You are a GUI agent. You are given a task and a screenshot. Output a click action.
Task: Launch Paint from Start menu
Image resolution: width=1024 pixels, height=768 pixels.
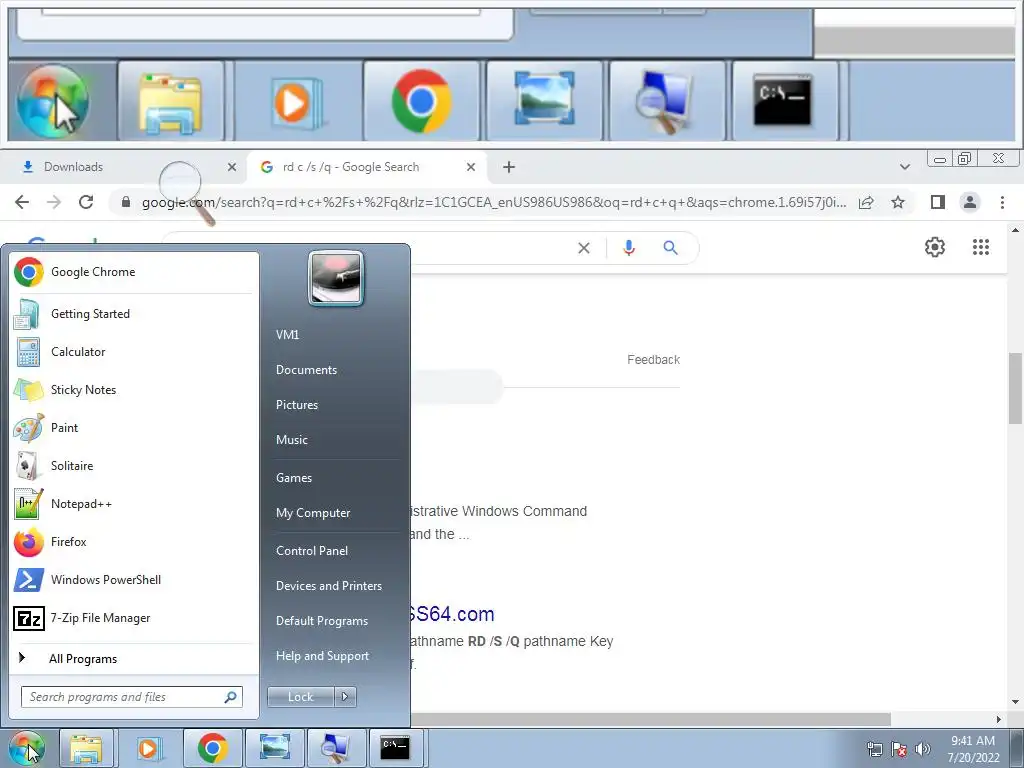coord(134,428)
